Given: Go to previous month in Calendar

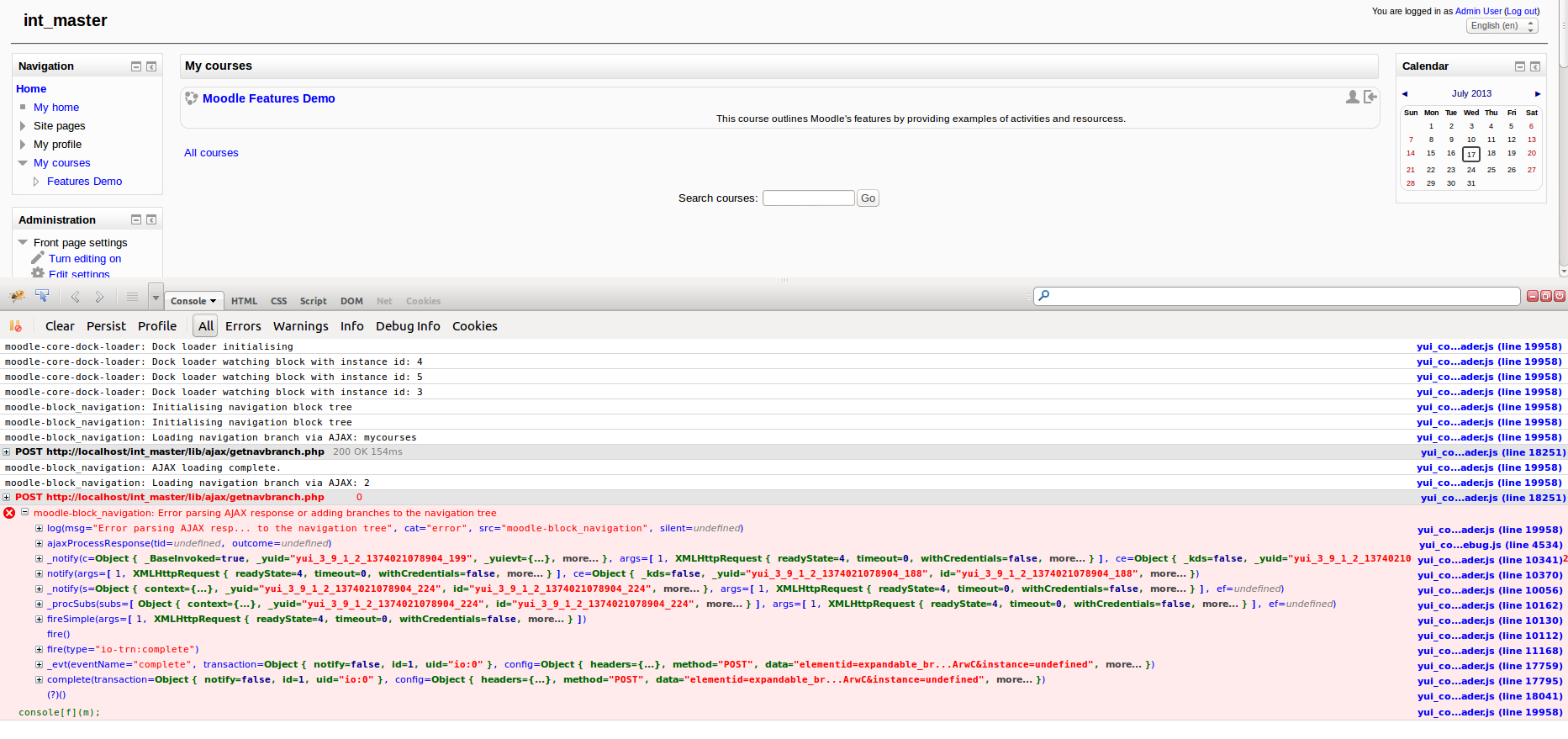Looking at the screenshot, I should (x=1405, y=94).
